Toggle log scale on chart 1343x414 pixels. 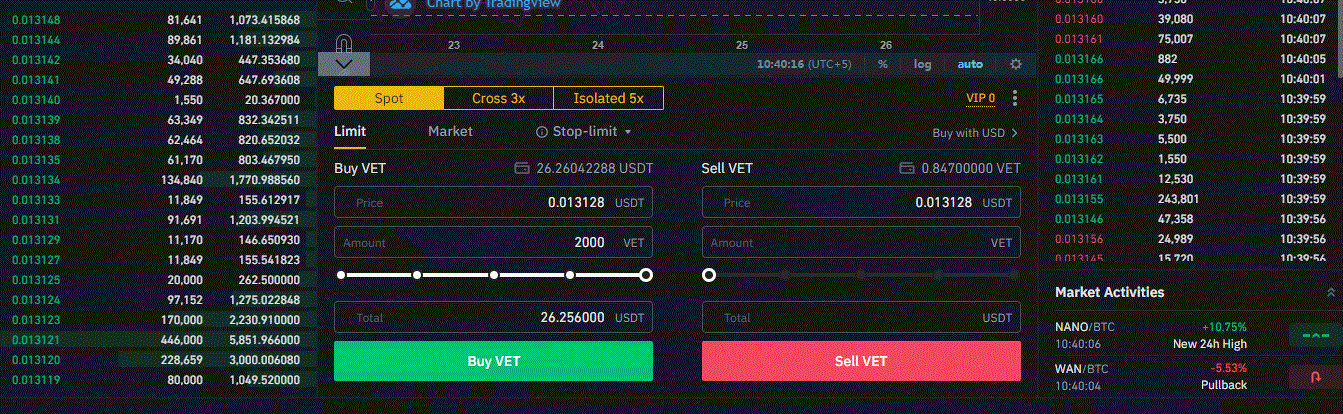tap(922, 64)
